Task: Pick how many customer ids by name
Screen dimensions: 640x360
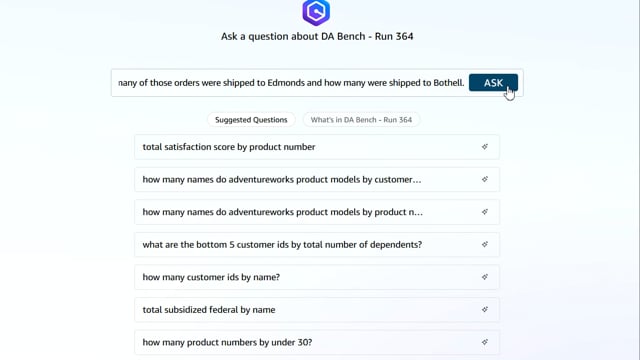Action: click(x=317, y=277)
